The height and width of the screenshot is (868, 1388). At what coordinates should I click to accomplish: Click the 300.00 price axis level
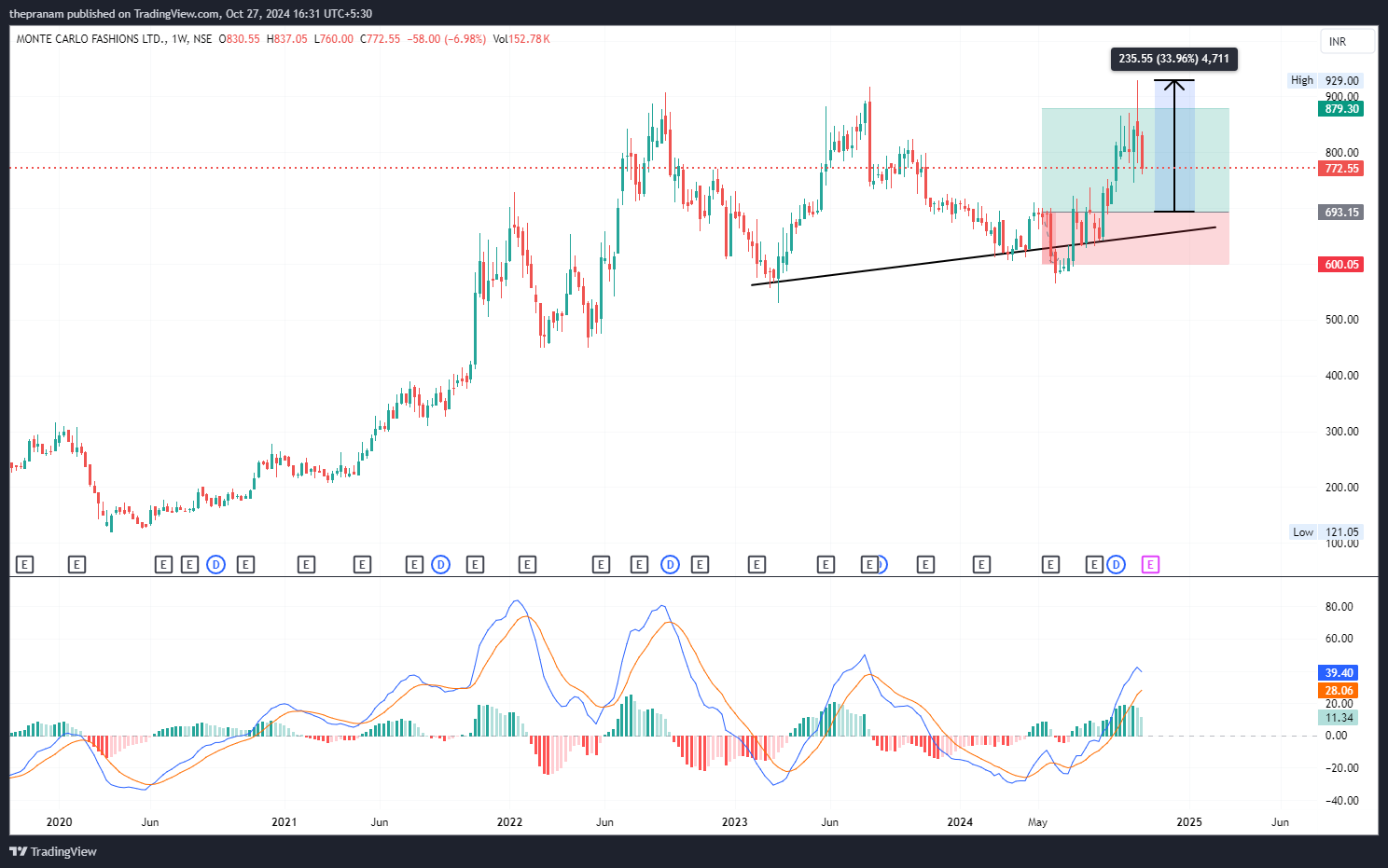(1342, 432)
